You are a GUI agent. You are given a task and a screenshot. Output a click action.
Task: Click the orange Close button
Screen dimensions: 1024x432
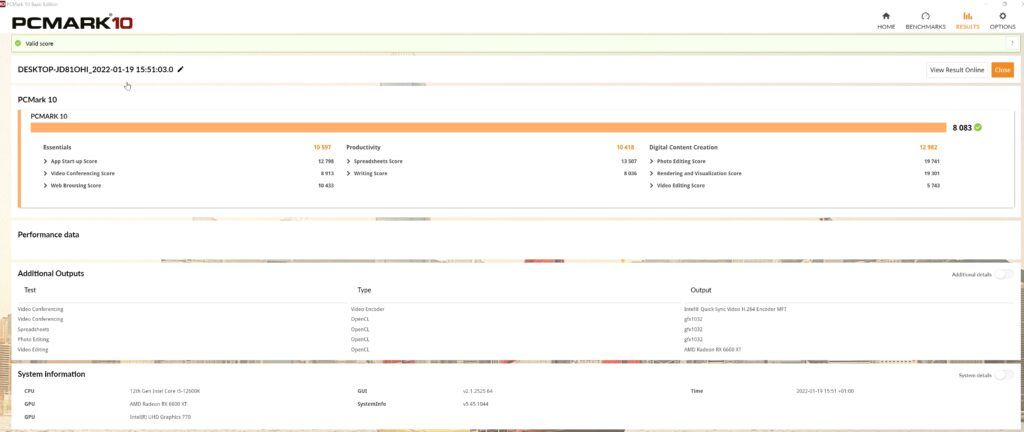[1002, 70]
